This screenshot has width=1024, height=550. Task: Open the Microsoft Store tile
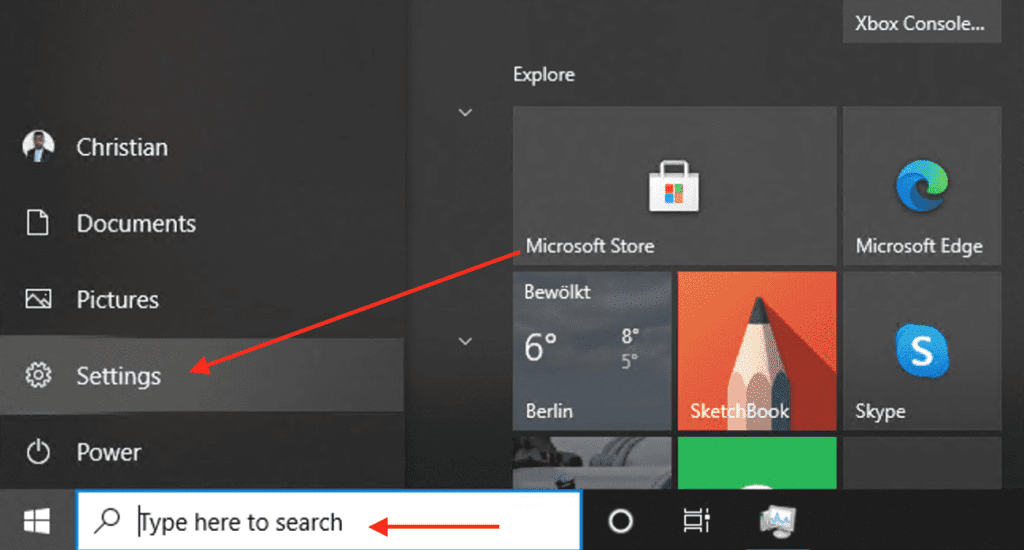[674, 186]
